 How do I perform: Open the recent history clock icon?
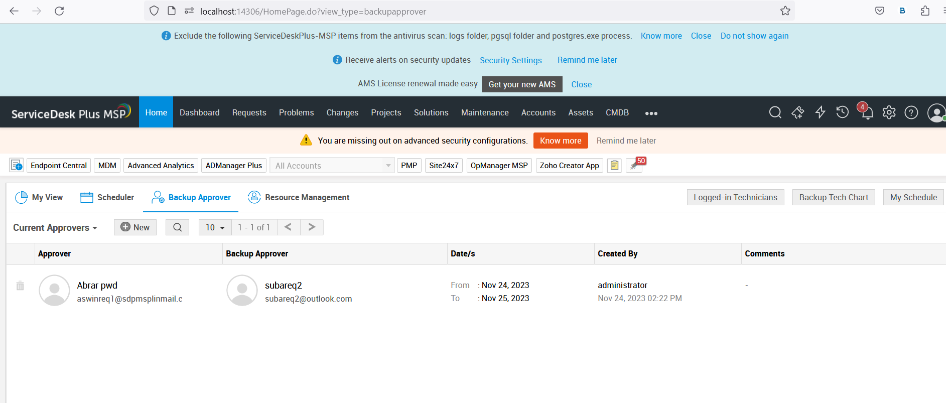click(842, 113)
